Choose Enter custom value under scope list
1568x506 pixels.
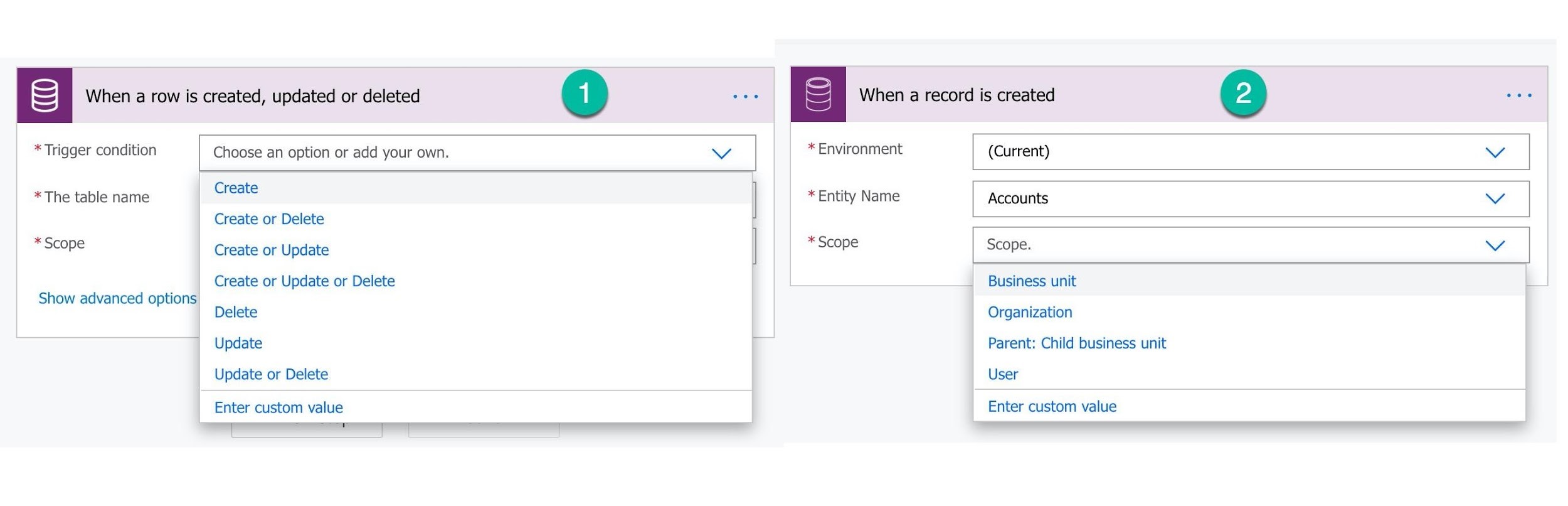(x=1249, y=406)
